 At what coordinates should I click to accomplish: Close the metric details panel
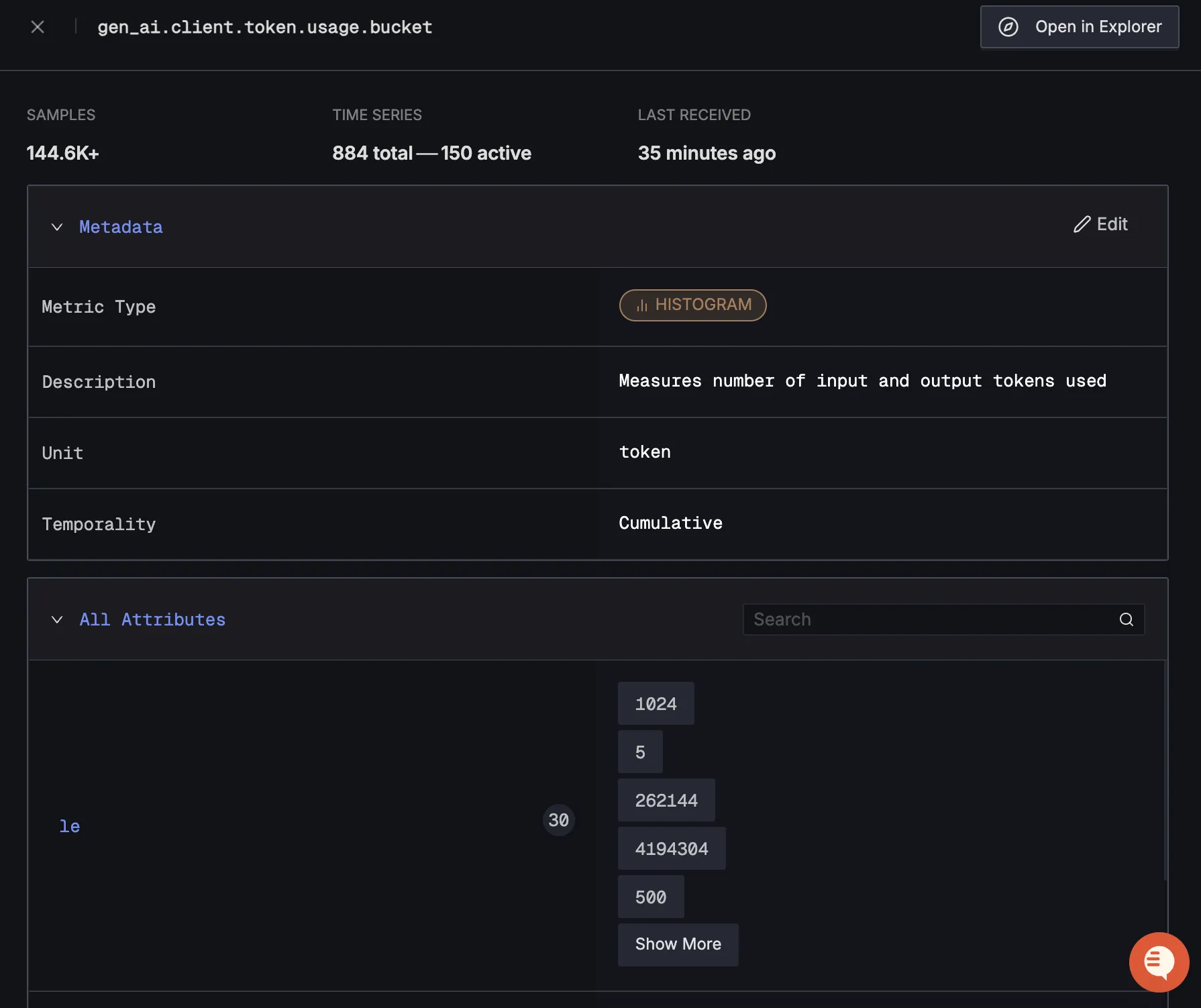(x=38, y=27)
